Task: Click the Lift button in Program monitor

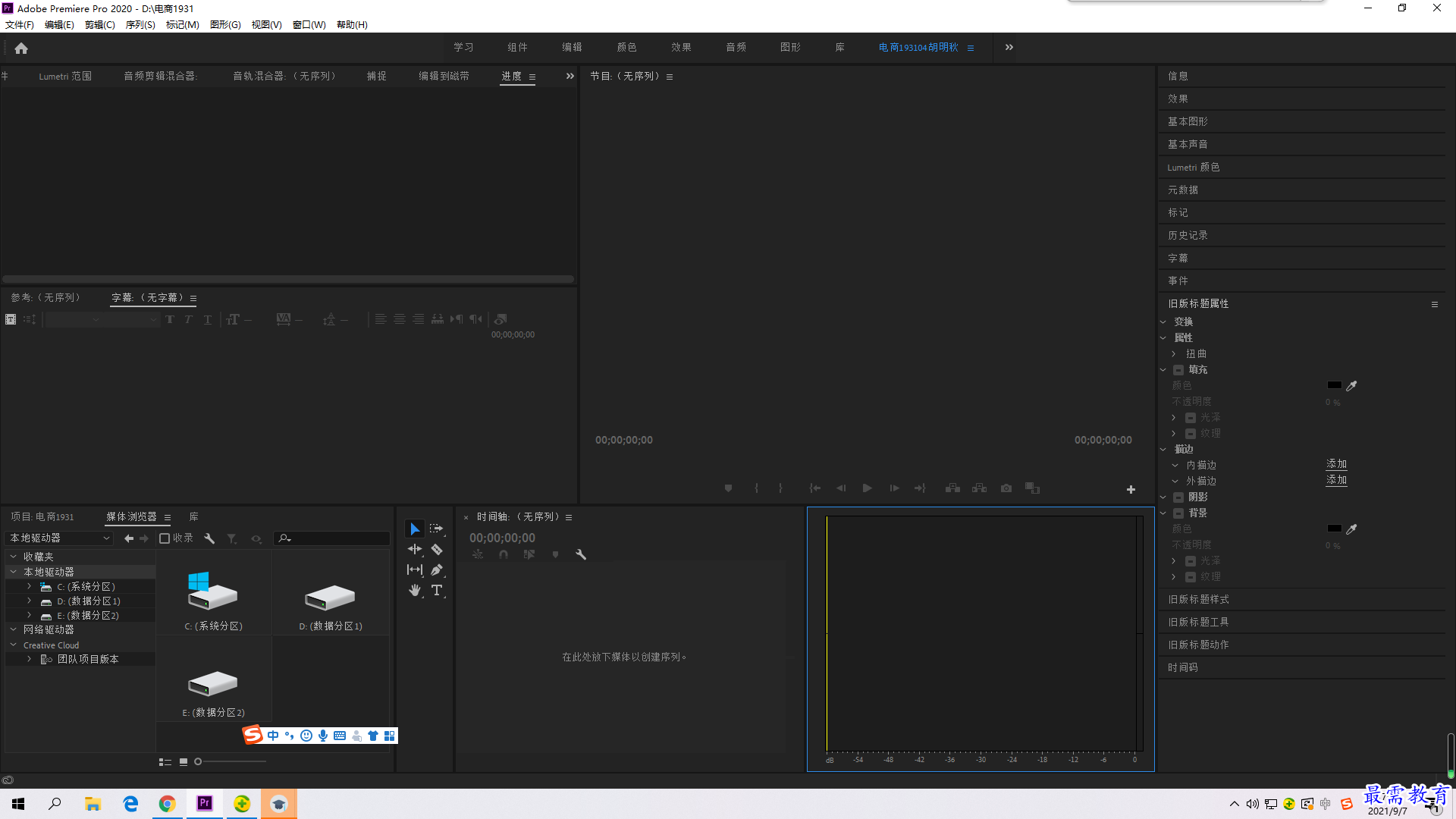Action: coord(953,488)
